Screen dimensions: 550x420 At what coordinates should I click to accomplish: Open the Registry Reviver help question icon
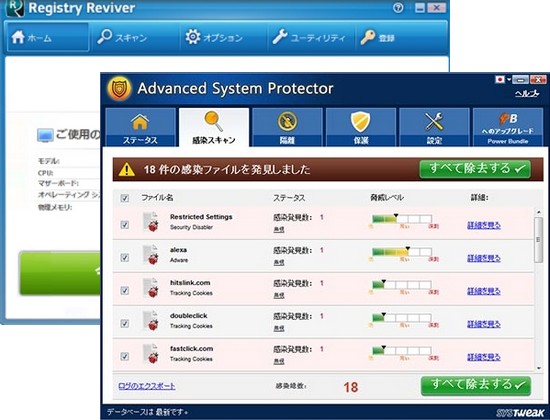click(x=398, y=8)
